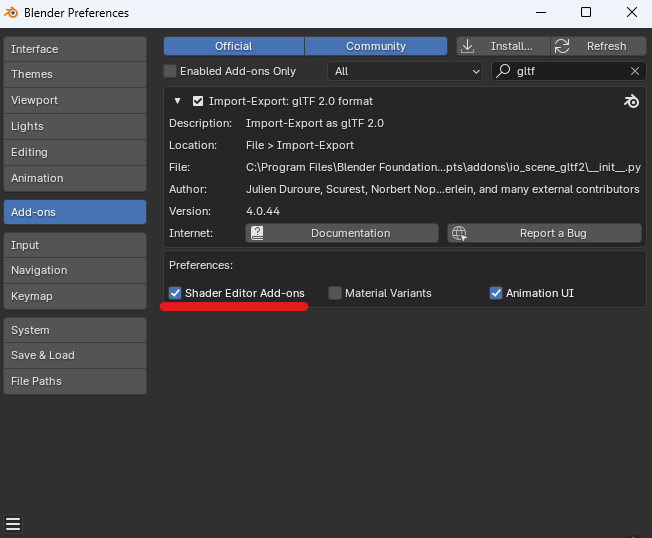Open the hamburger preferences menu
The height and width of the screenshot is (538, 652).
(13, 524)
